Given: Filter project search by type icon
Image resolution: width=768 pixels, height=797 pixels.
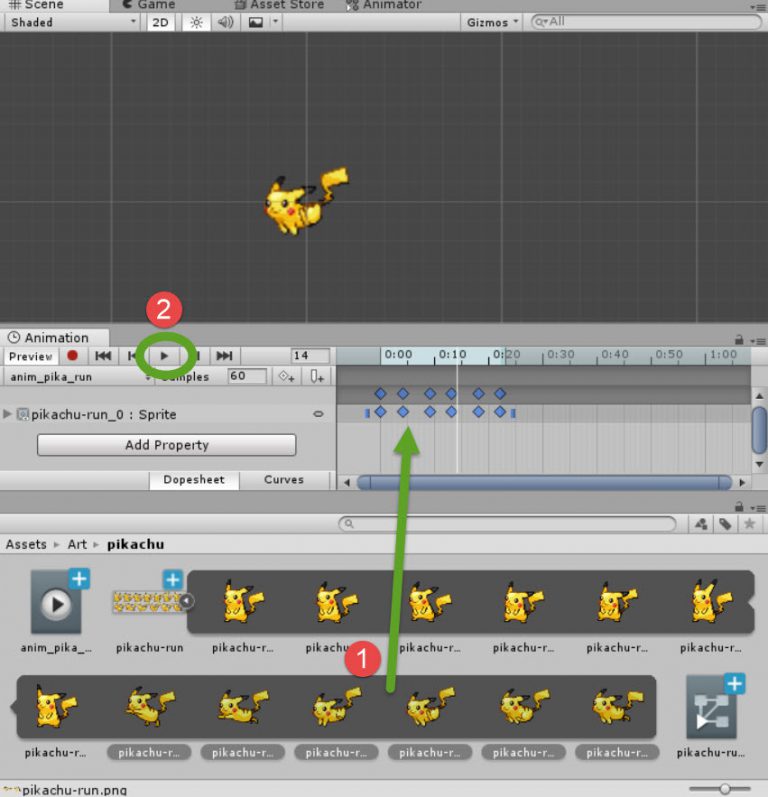Looking at the screenshot, I should [701, 524].
